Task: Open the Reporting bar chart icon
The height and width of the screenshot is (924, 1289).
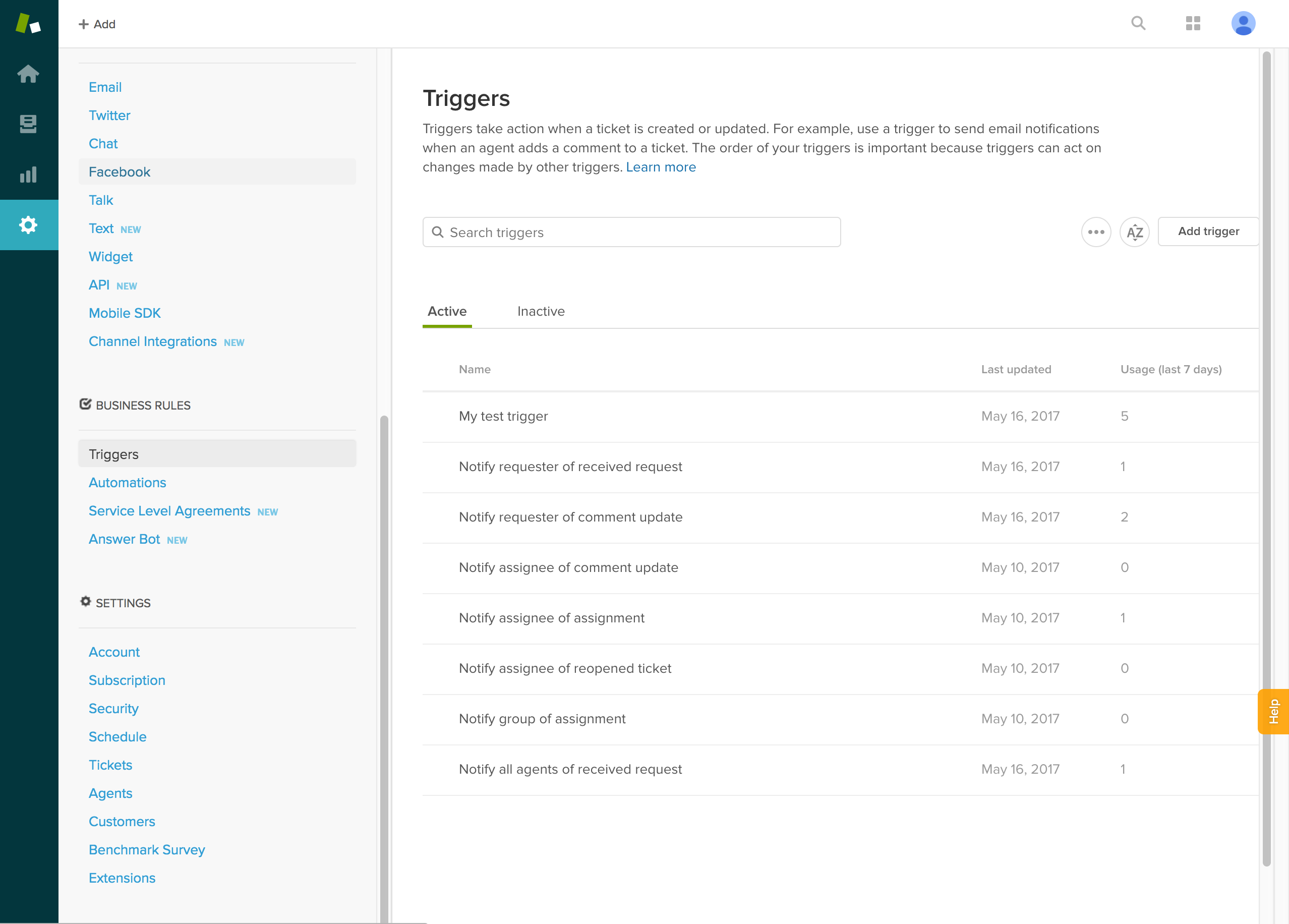Action: [x=28, y=175]
